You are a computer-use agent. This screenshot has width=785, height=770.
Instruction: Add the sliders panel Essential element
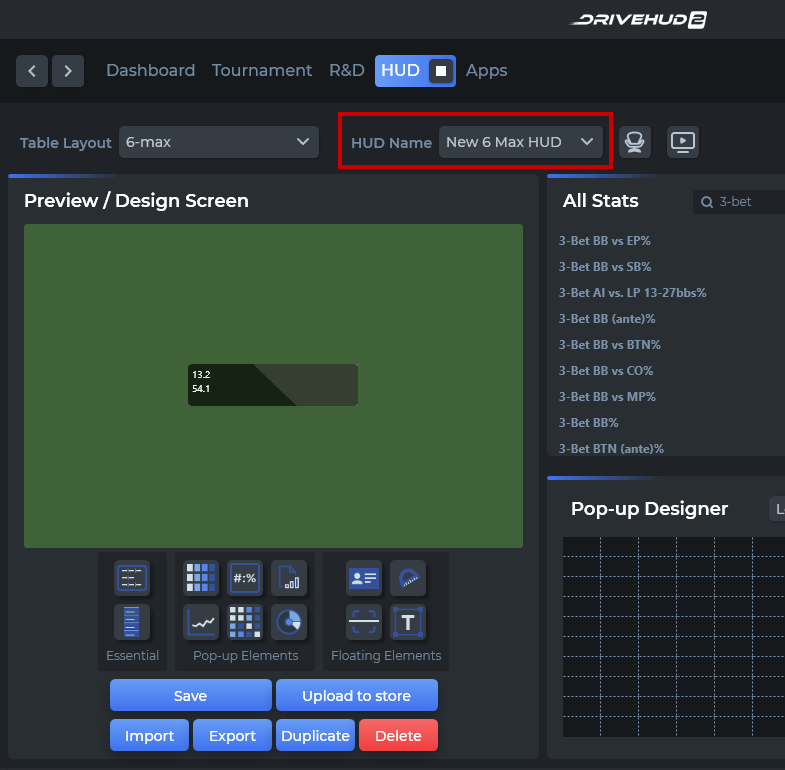click(x=132, y=578)
